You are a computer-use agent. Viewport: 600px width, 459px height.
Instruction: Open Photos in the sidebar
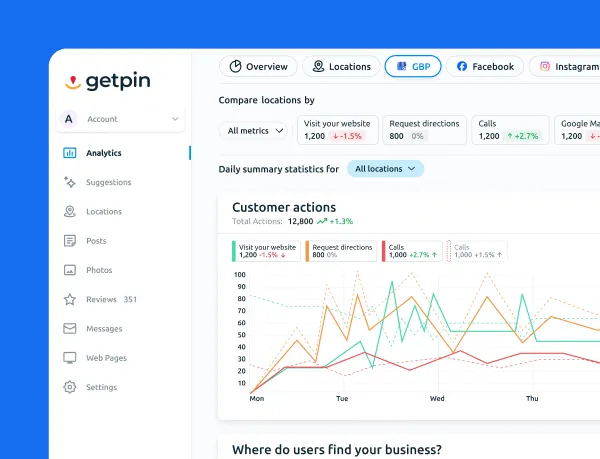99,270
